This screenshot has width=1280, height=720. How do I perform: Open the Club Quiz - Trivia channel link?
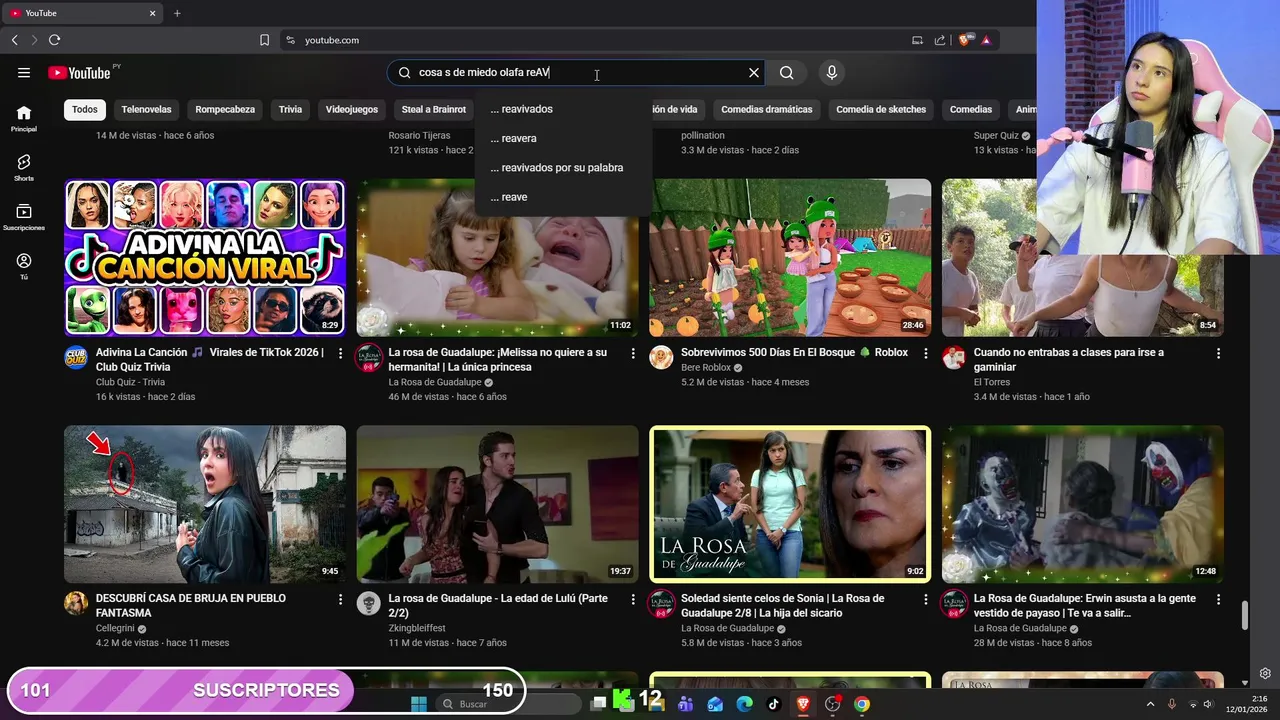(130, 382)
